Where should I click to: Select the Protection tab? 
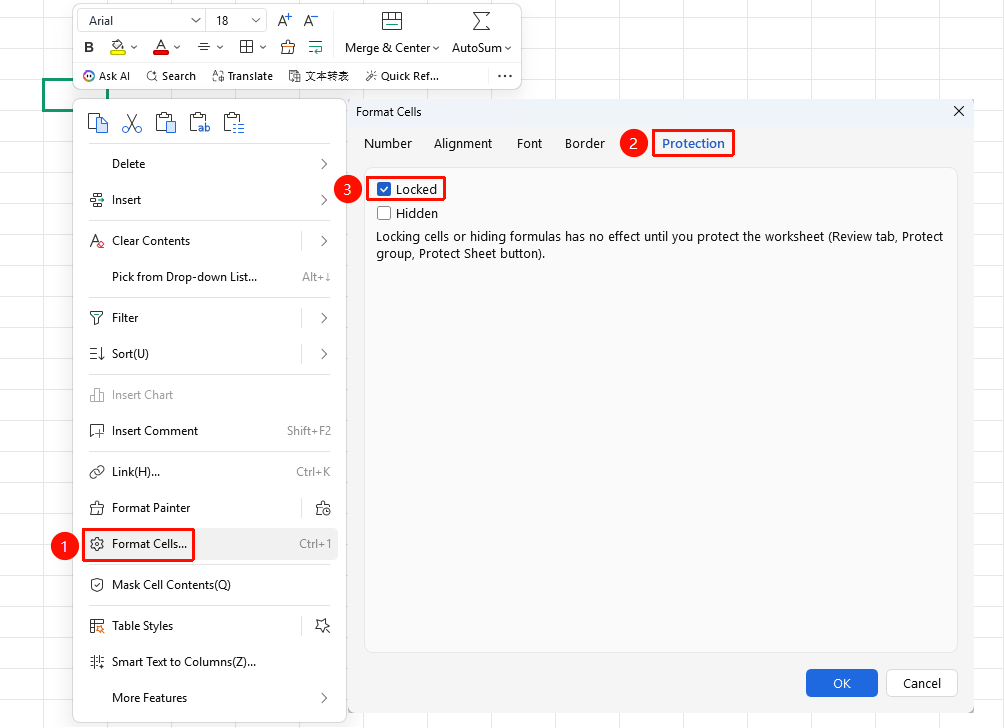(693, 143)
